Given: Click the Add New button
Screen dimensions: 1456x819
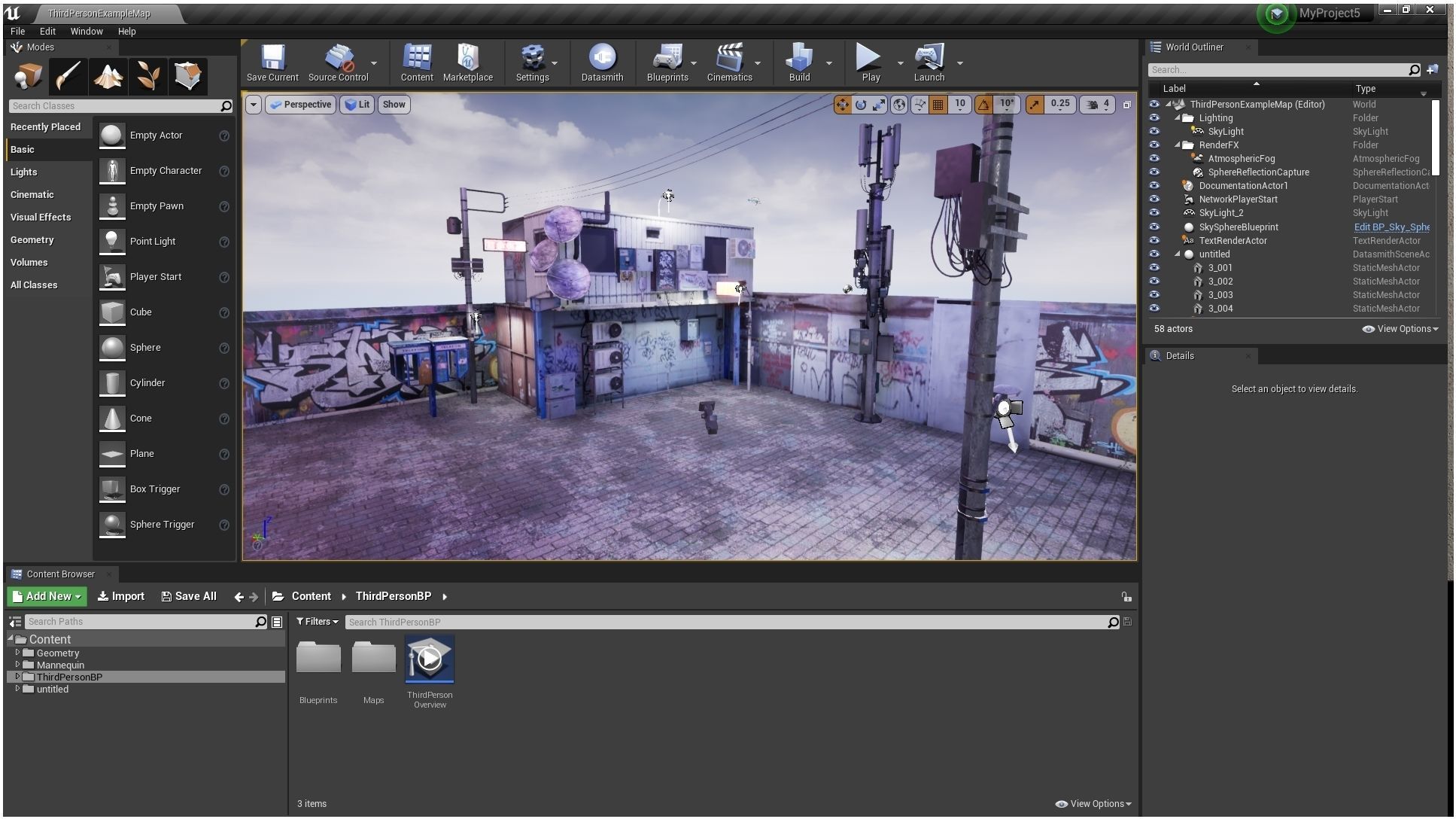Looking at the screenshot, I should [x=47, y=596].
